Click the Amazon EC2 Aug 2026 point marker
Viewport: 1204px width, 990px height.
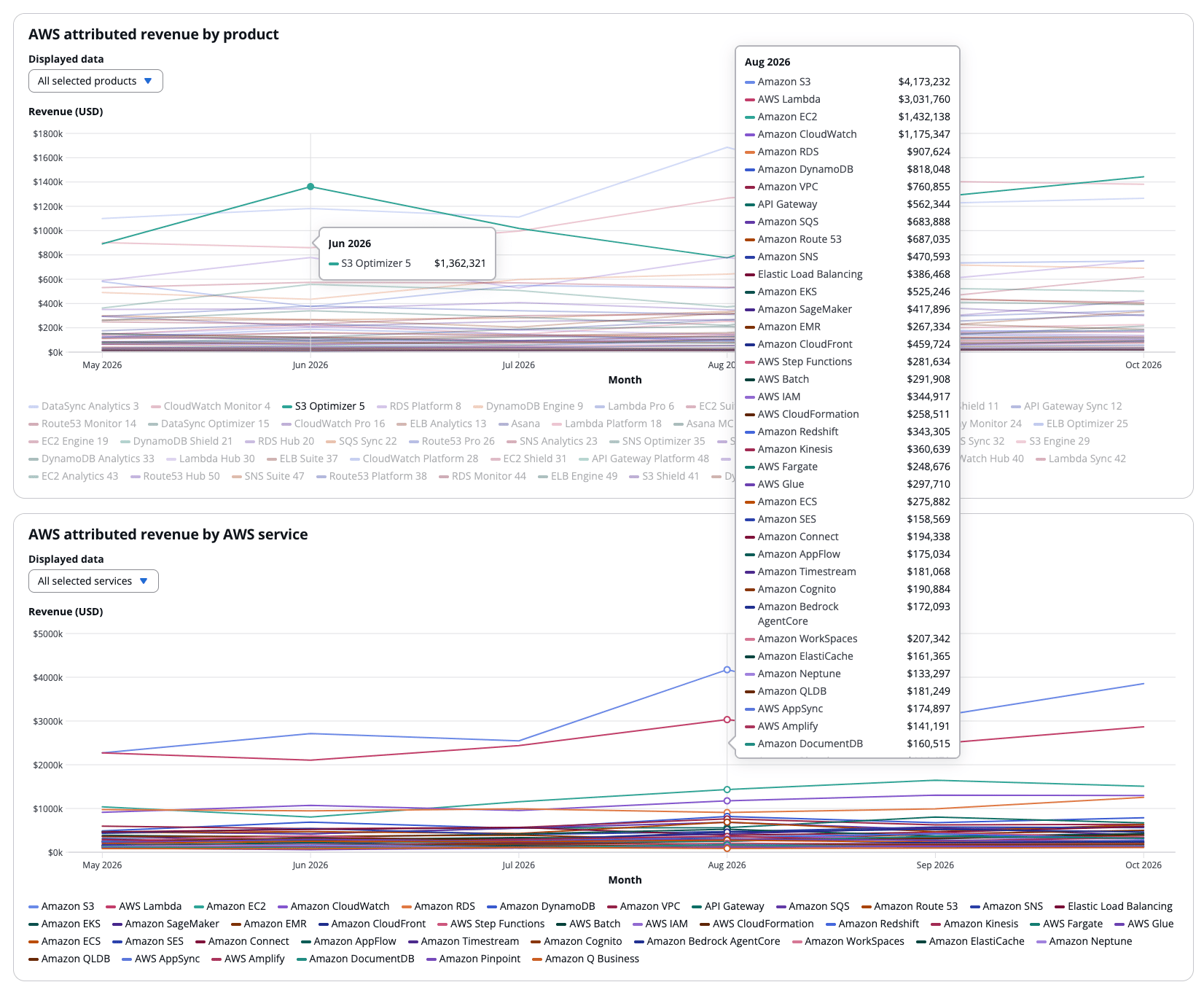pos(727,790)
